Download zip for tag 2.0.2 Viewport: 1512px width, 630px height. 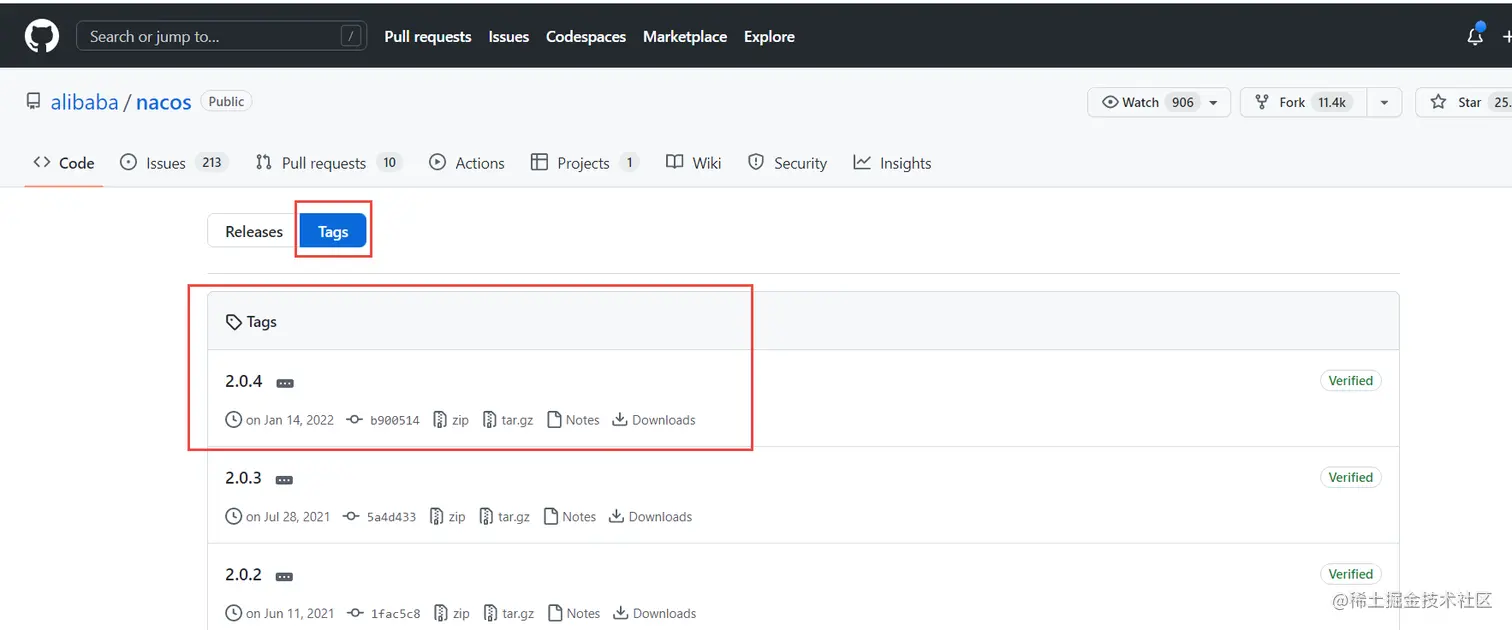[451, 614]
